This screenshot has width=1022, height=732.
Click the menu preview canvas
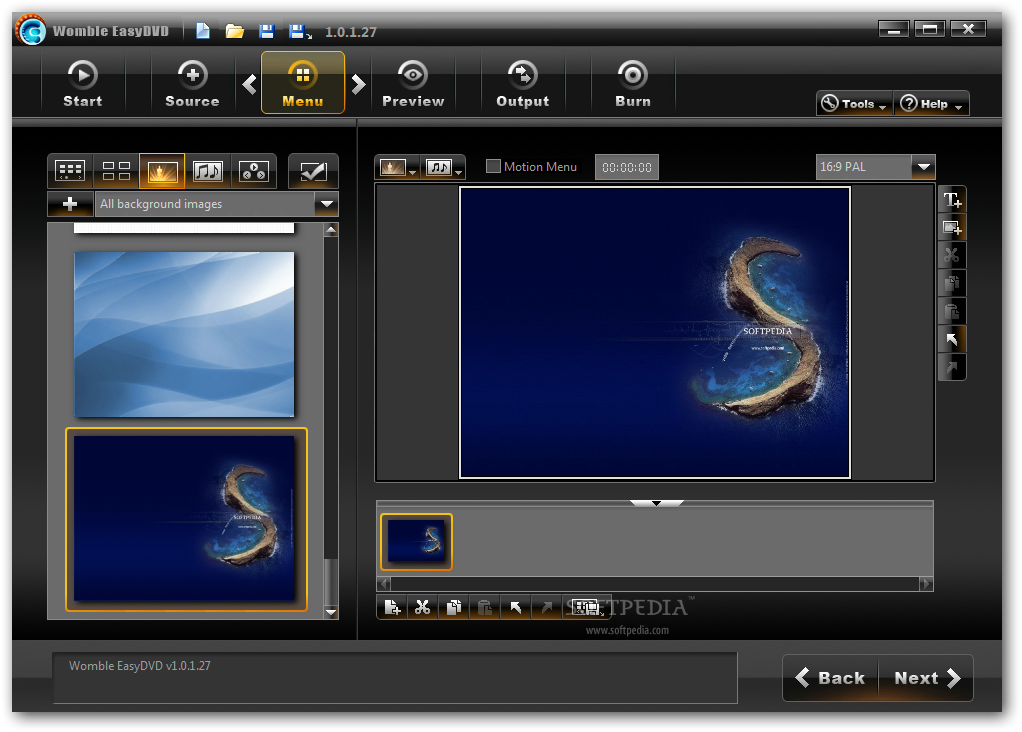(655, 333)
